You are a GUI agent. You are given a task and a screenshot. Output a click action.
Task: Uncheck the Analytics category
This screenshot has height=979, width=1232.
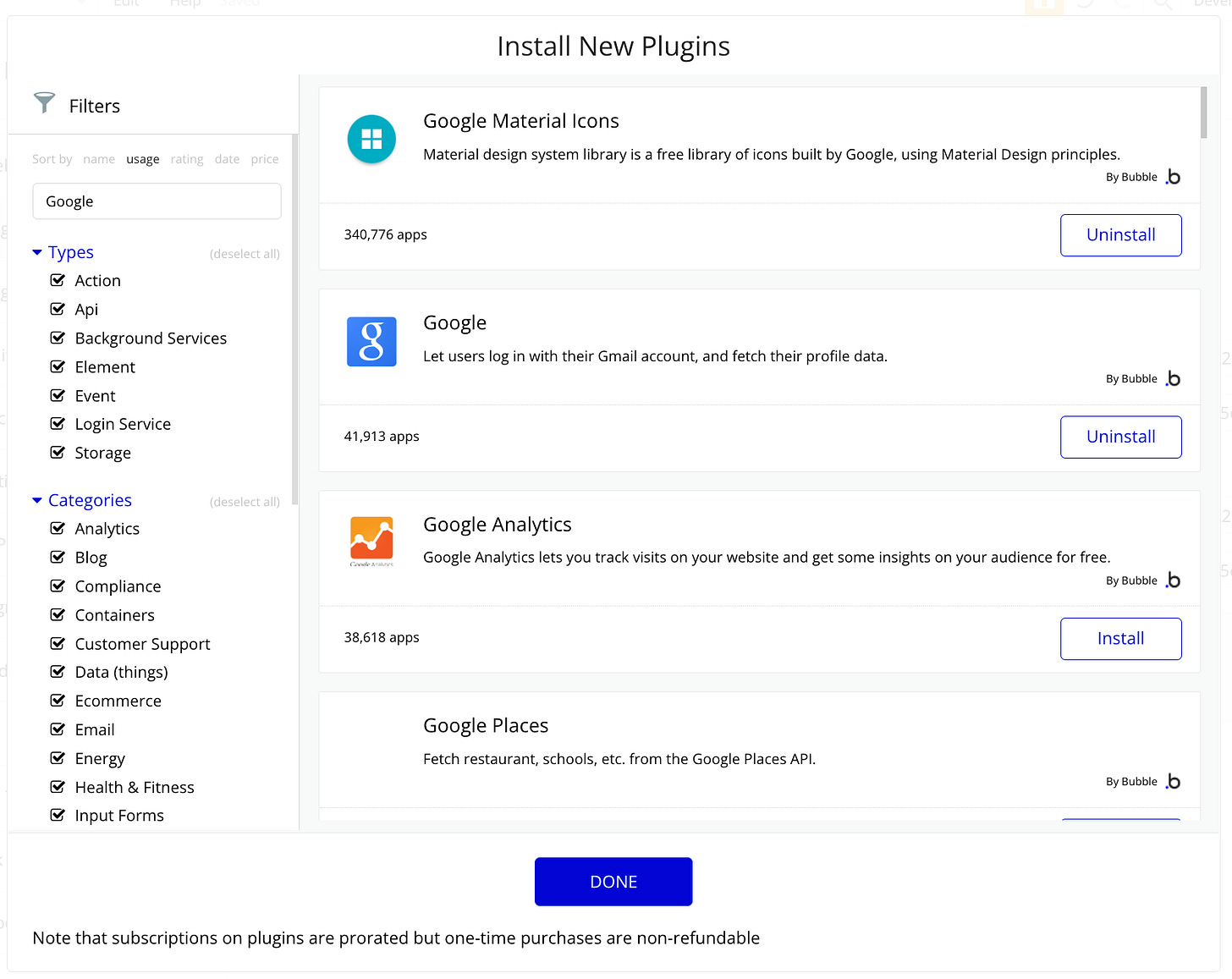pyautogui.click(x=58, y=528)
